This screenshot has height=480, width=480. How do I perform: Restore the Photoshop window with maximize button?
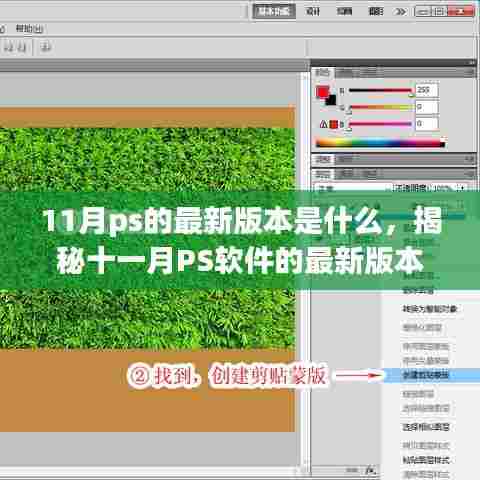point(439,12)
